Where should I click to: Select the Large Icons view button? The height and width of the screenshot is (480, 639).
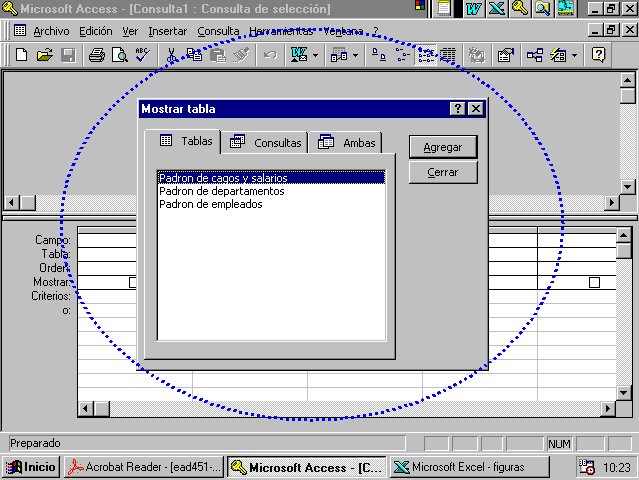click(379, 55)
